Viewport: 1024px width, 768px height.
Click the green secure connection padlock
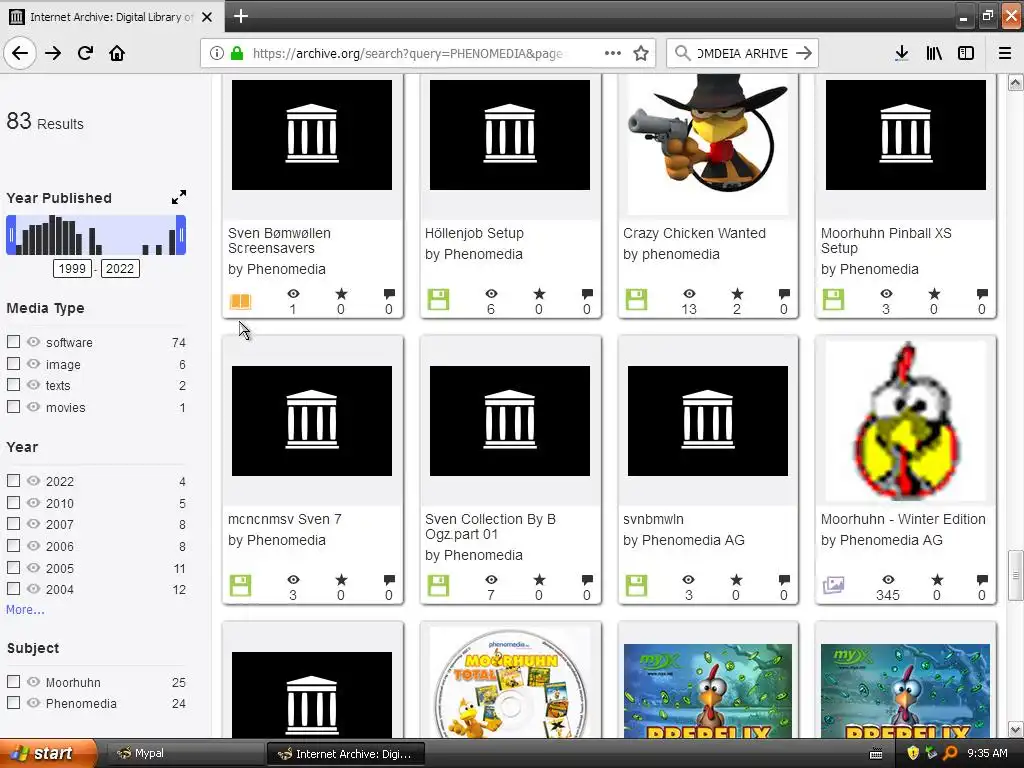point(236,53)
